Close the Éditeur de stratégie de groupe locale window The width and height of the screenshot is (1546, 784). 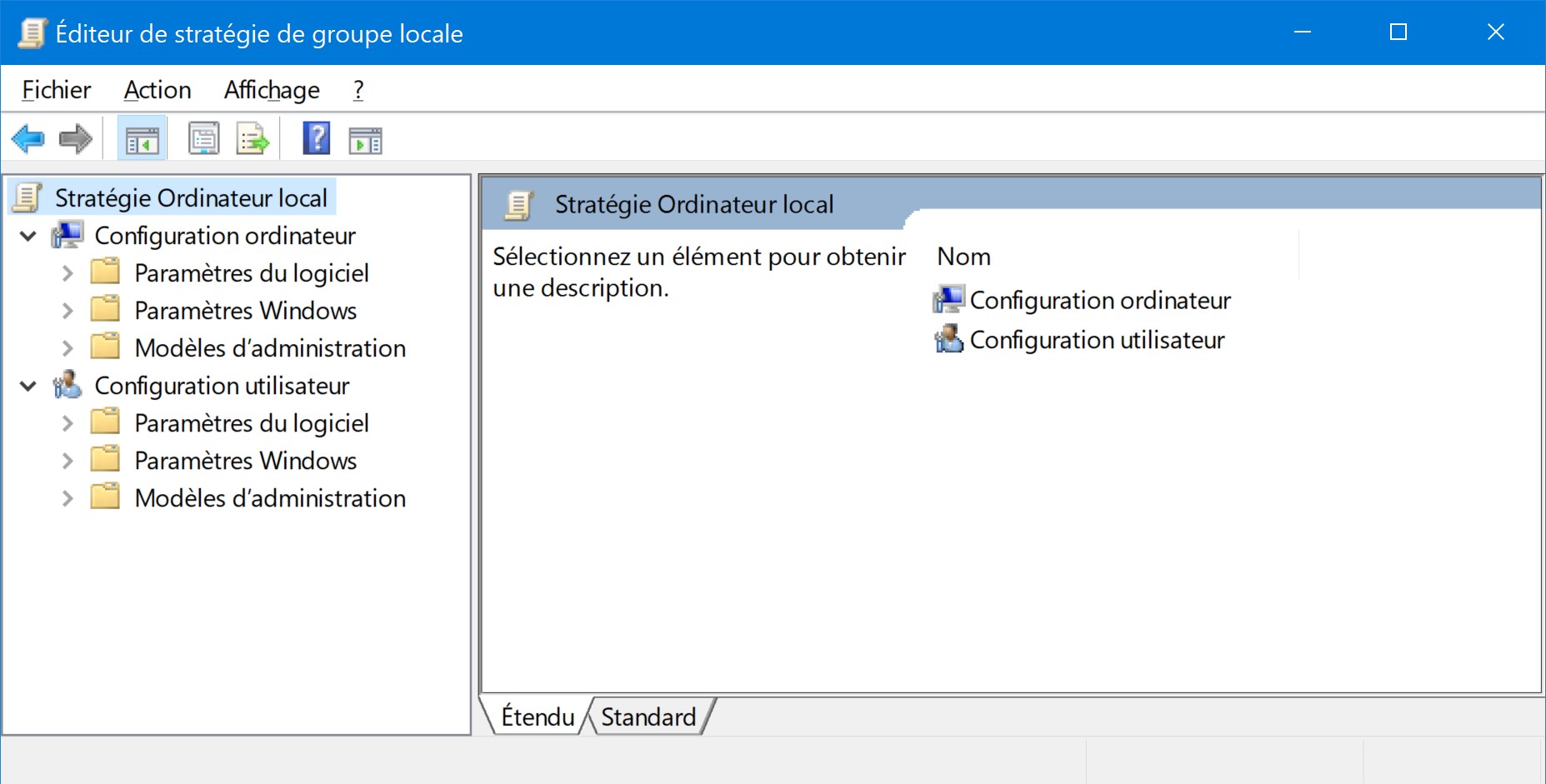[x=1496, y=32]
